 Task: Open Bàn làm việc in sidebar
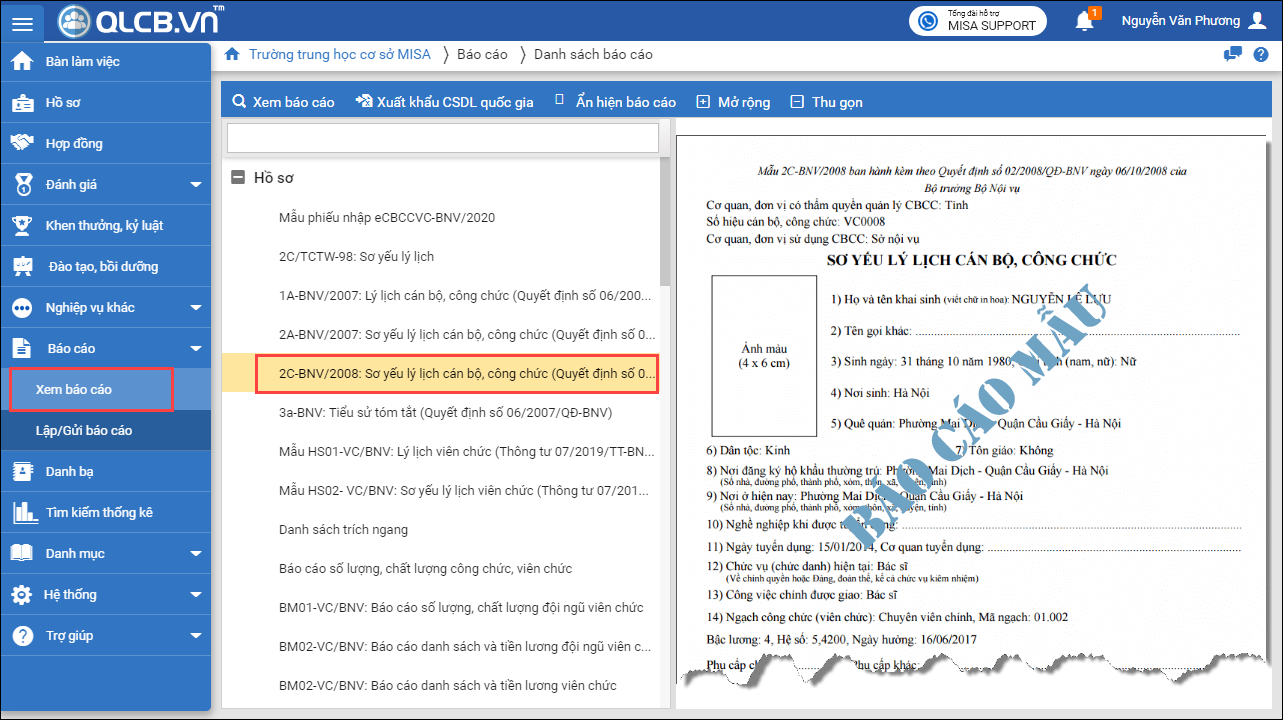click(82, 62)
